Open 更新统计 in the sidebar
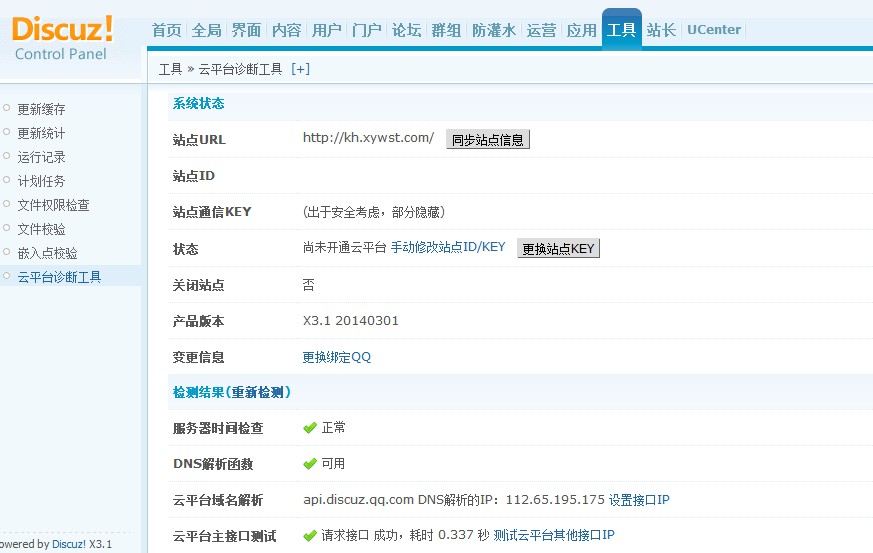This screenshot has height=553, width=873. coord(41,133)
